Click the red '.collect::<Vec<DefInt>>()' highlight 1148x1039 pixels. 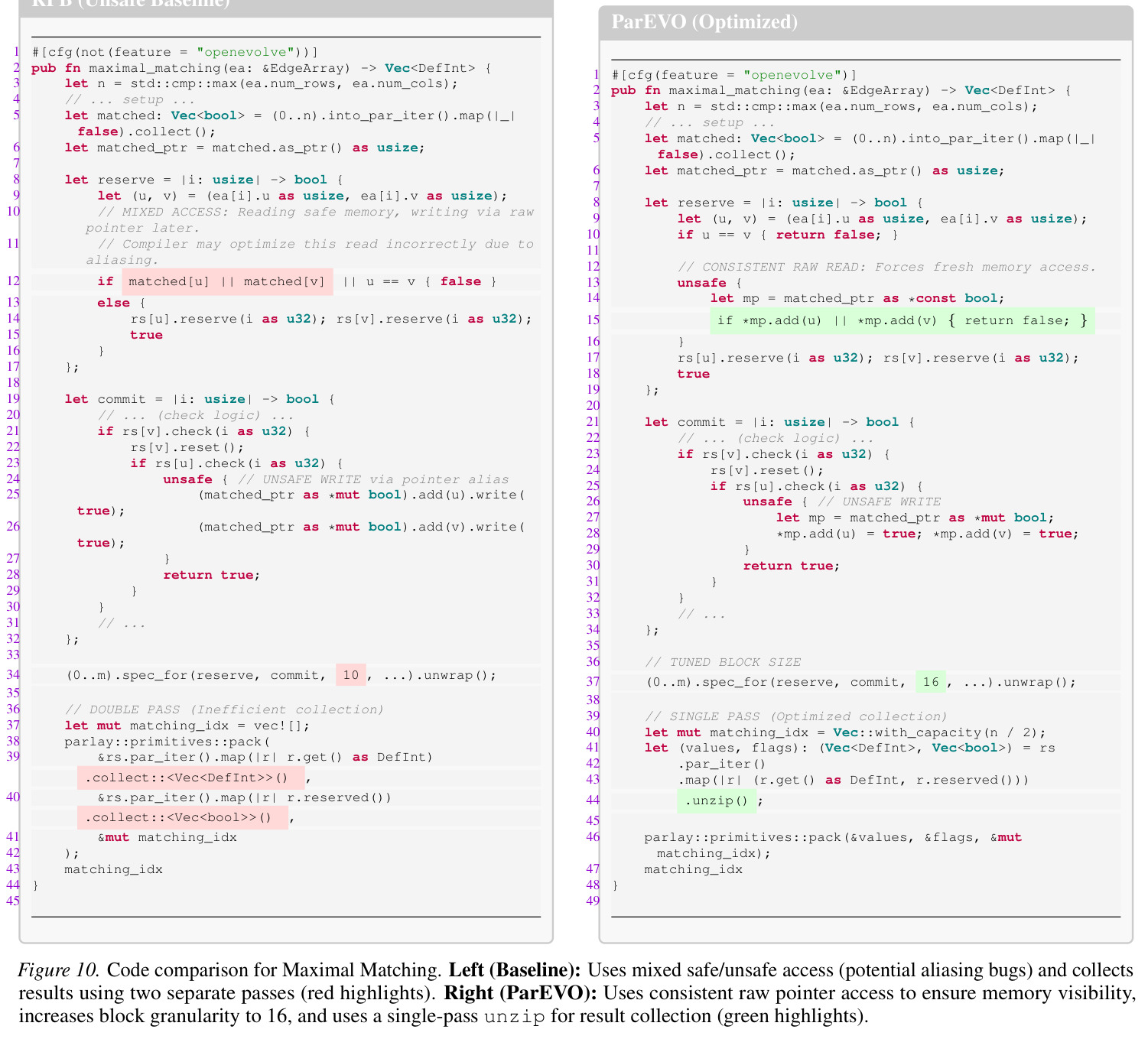pos(191,778)
